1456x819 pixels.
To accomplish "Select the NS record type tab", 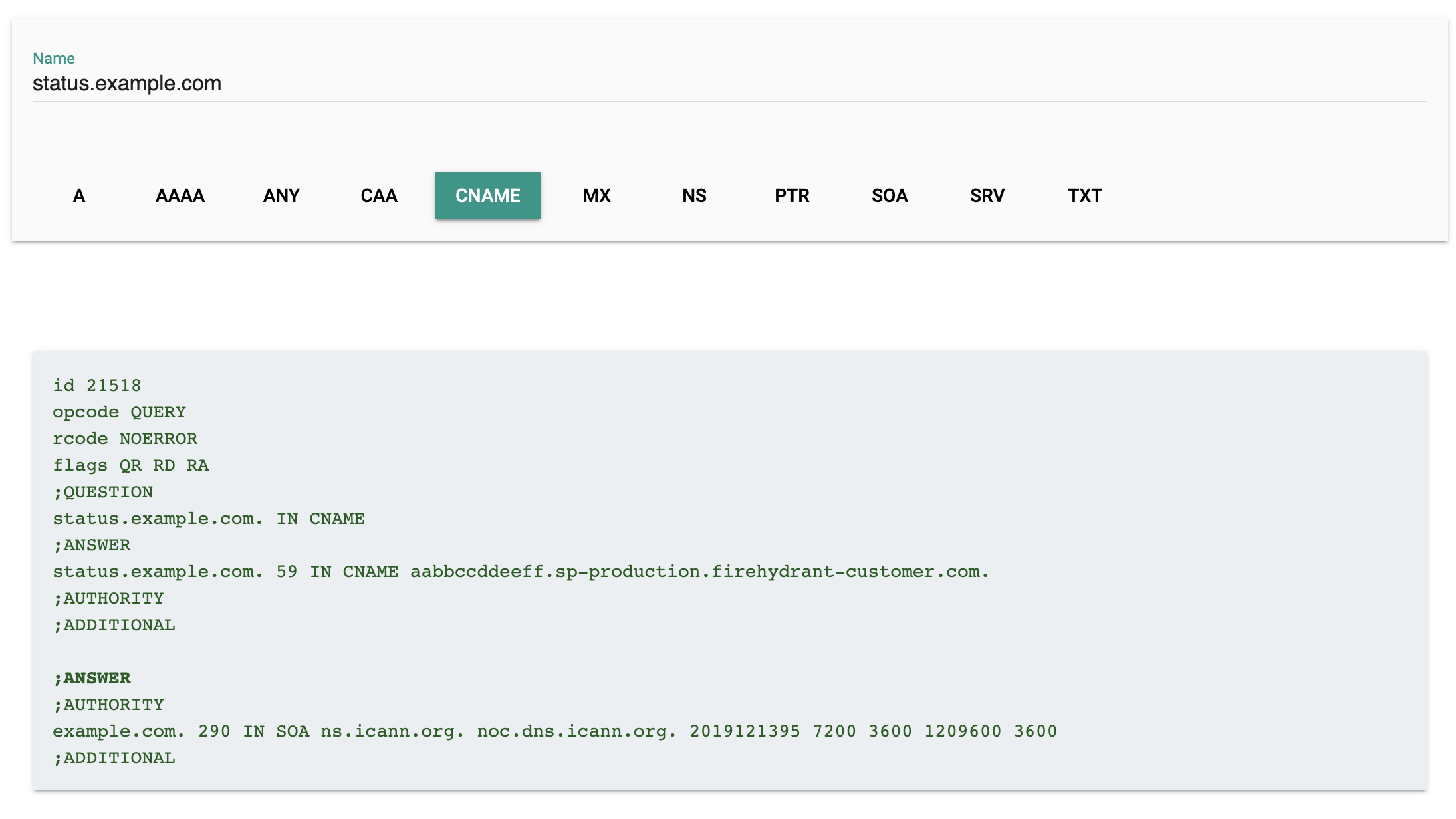I will click(694, 196).
